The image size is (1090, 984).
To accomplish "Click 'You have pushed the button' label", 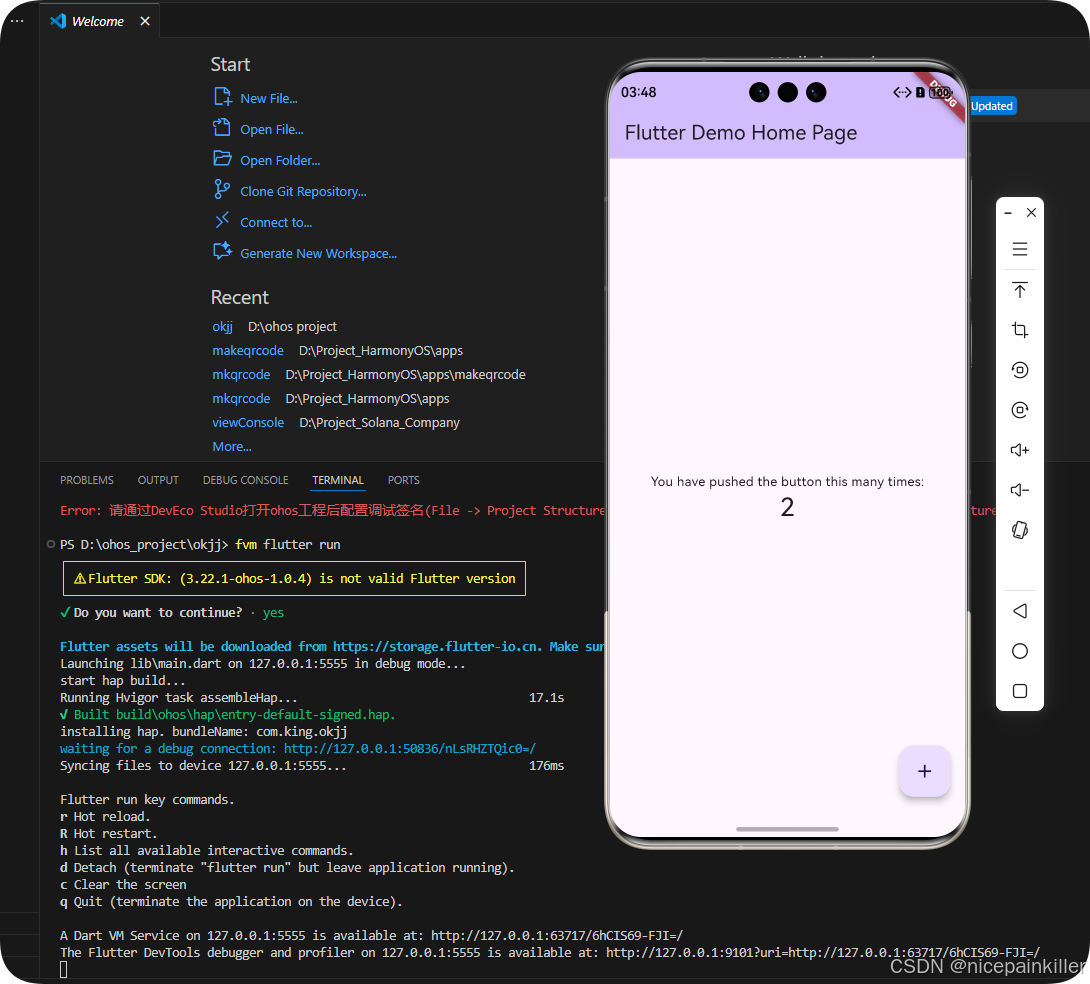I will [787, 482].
